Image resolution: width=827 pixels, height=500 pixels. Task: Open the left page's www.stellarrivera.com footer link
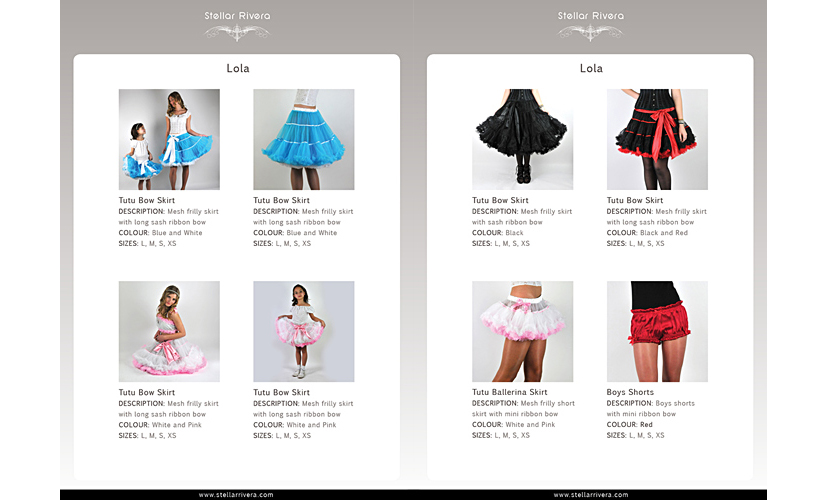point(236,494)
